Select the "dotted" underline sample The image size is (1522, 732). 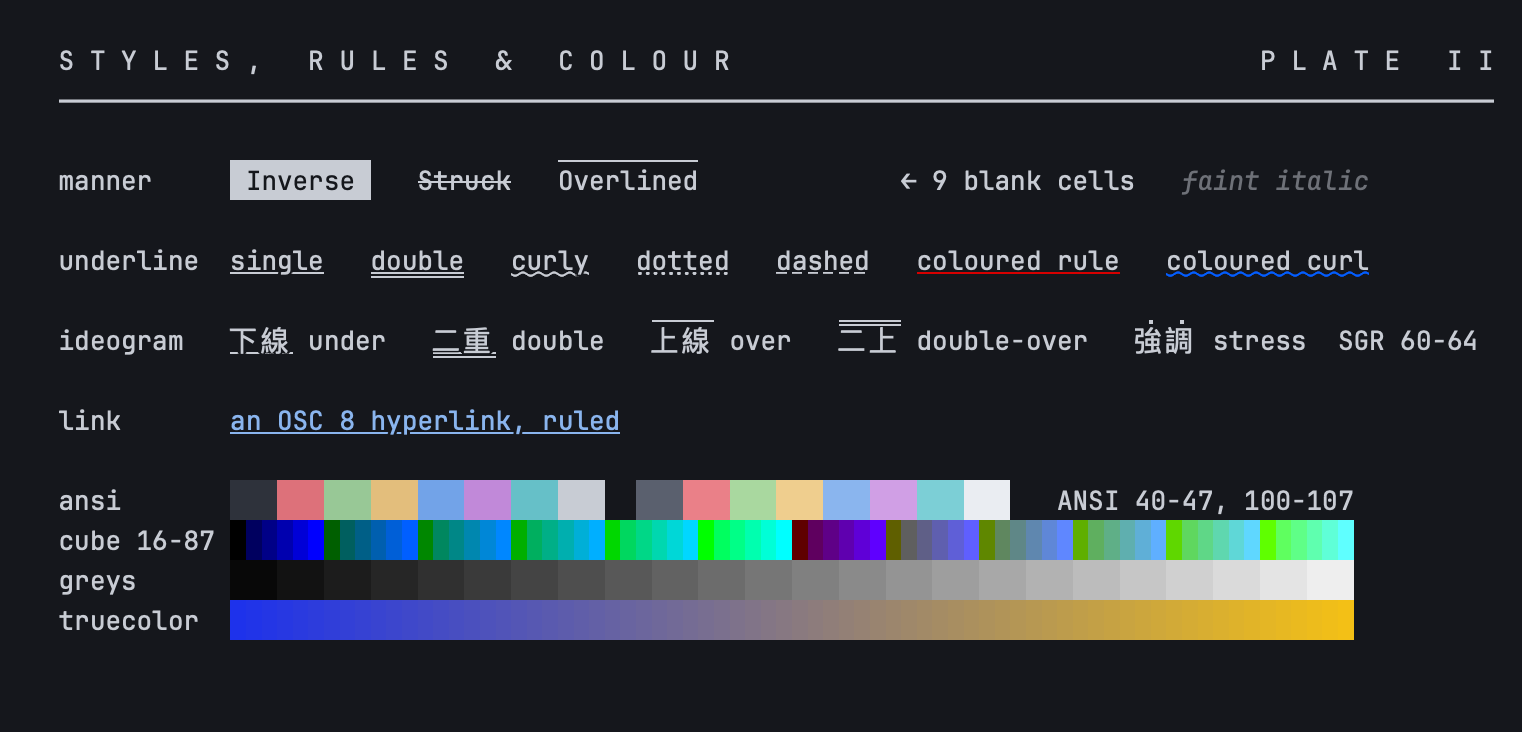pyautogui.click(x=683, y=262)
